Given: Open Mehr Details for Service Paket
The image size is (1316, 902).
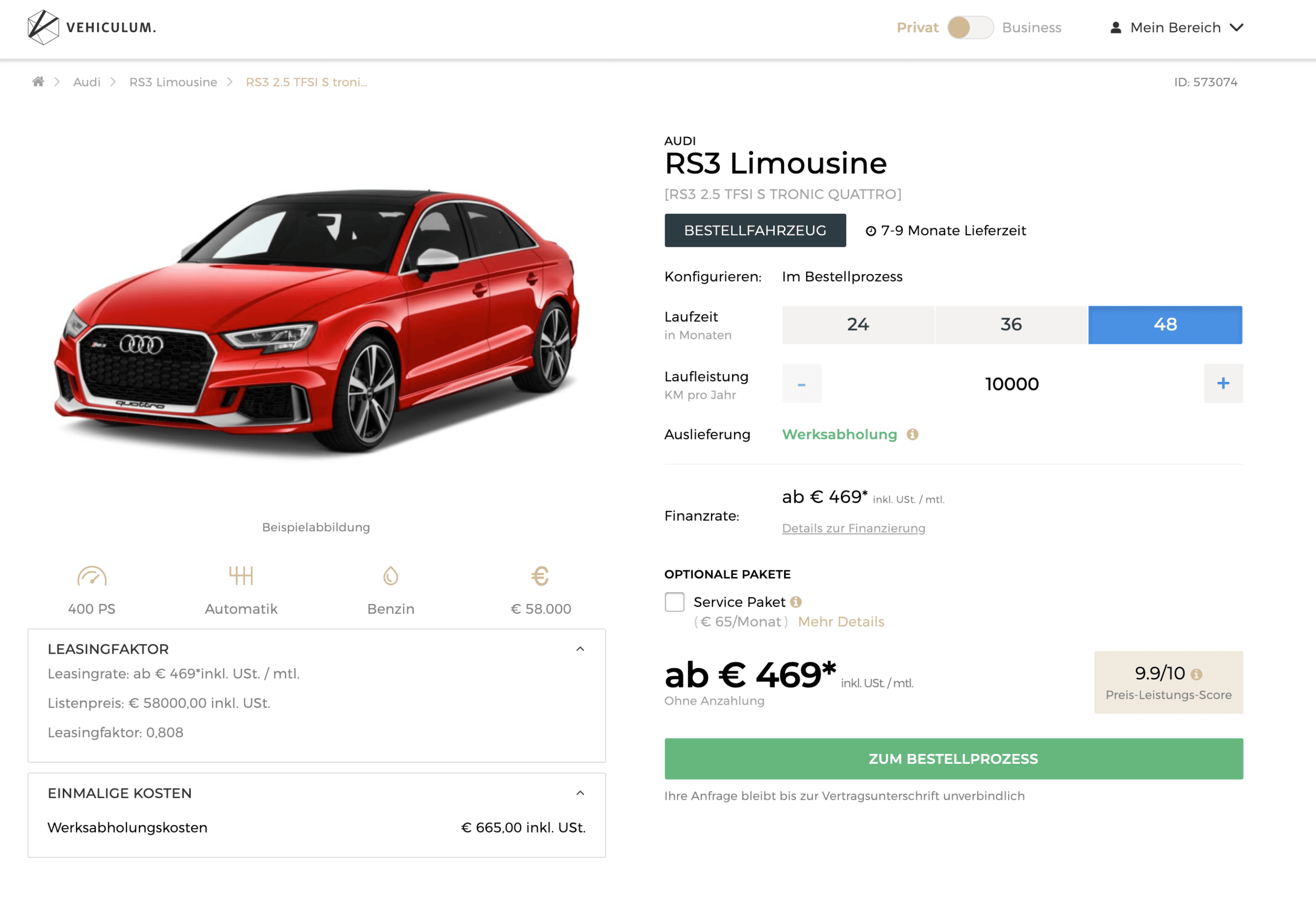Looking at the screenshot, I should (x=841, y=622).
